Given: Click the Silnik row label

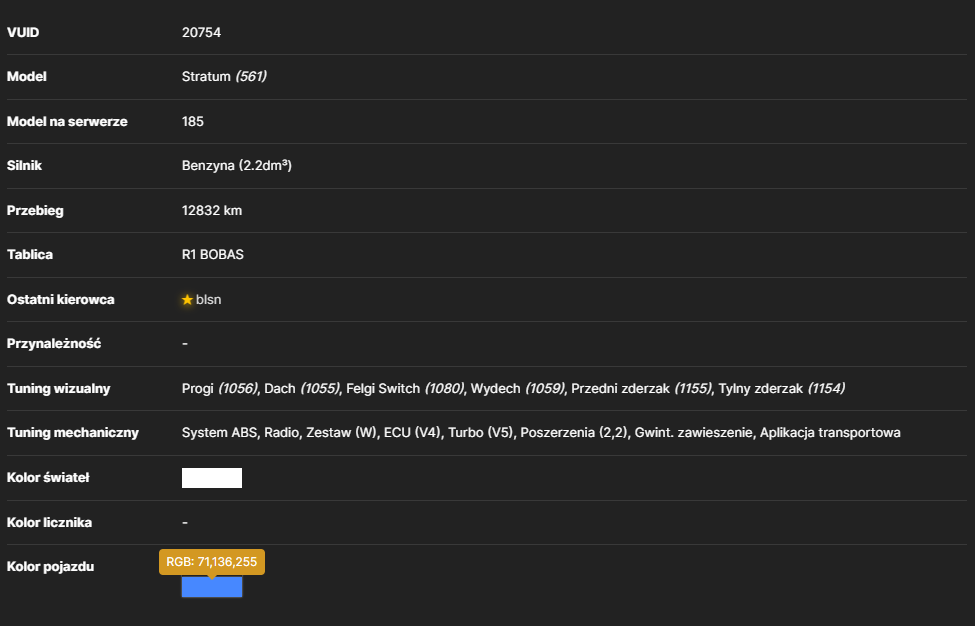Looking at the screenshot, I should (24, 165).
